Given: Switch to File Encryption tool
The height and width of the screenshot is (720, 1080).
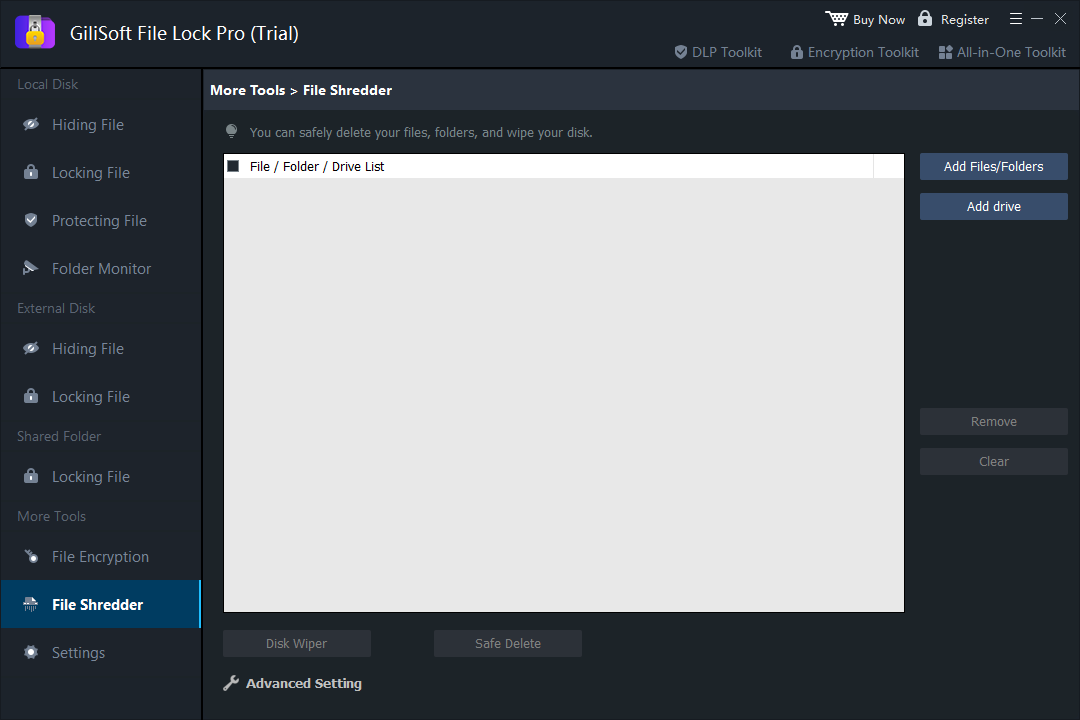Looking at the screenshot, I should (101, 557).
